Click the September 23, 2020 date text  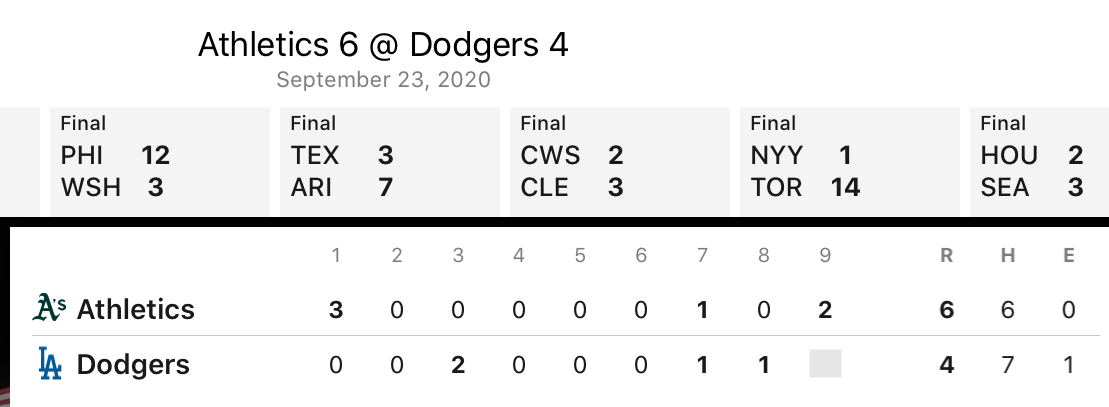pyautogui.click(x=383, y=79)
